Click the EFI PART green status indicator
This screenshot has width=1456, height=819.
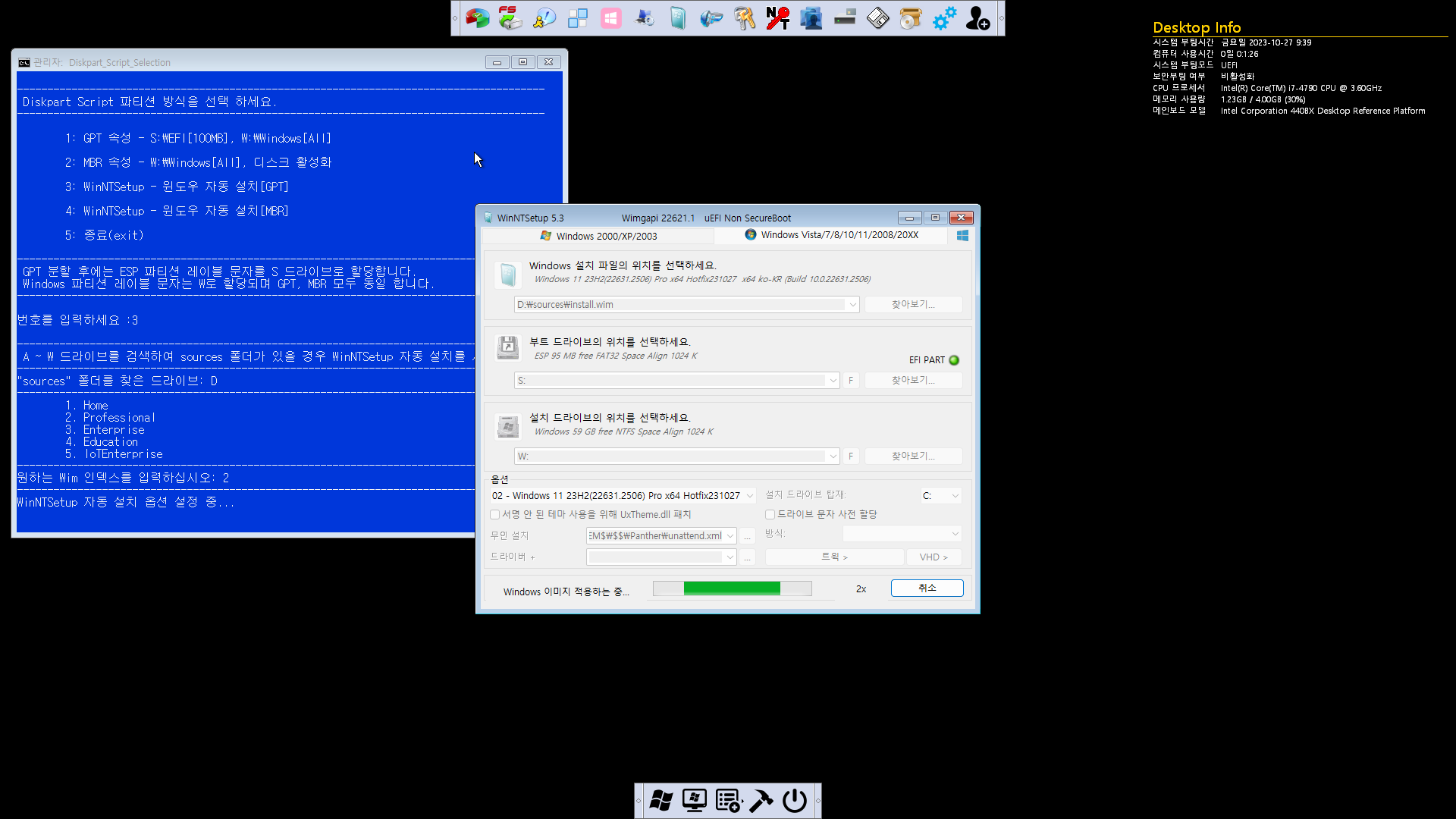[x=954, y=360]
